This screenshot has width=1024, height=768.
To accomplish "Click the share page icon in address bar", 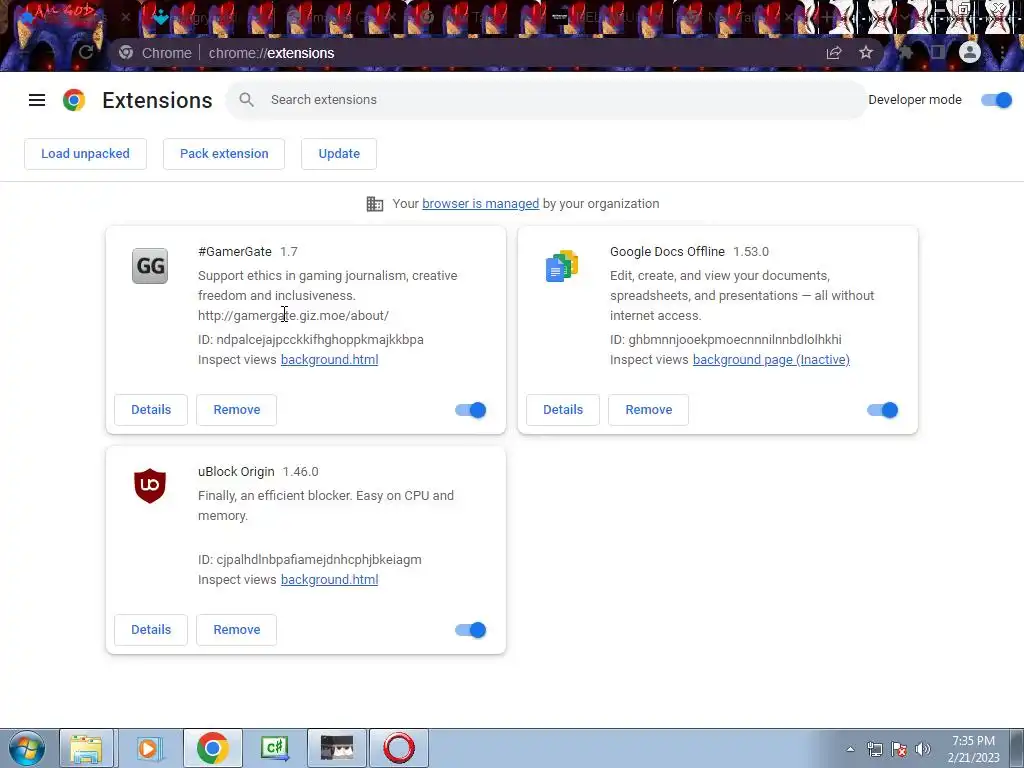I will point(834,53).
